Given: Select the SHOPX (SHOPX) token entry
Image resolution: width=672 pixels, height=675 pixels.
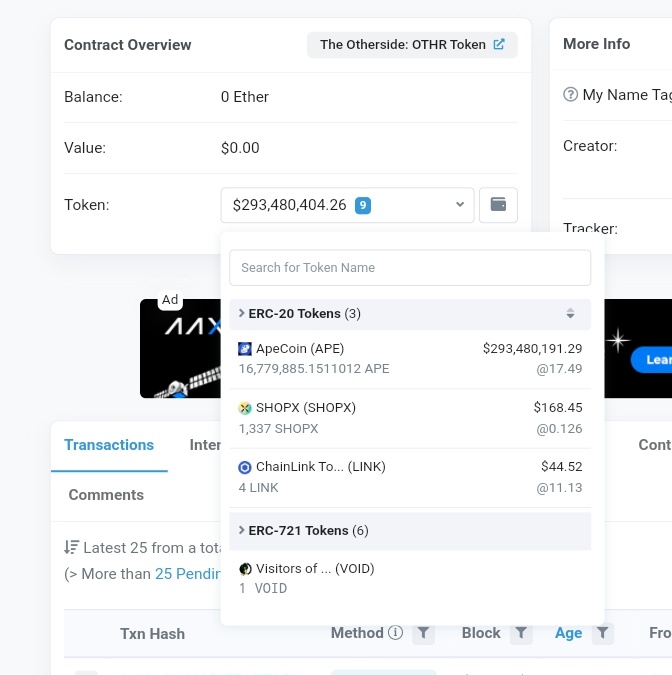Looking at the screenshot, I should coord(410,418).
